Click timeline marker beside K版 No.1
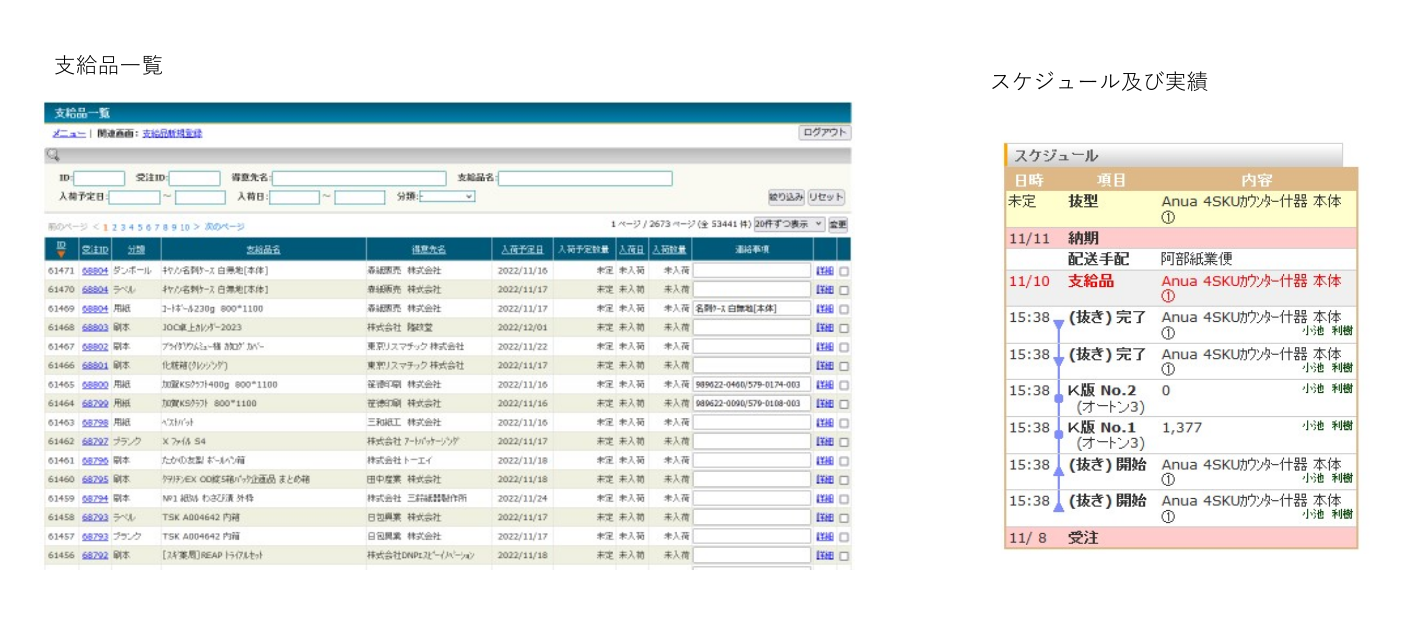Viewport: 1406px width, 625px height. point(1058,435)
